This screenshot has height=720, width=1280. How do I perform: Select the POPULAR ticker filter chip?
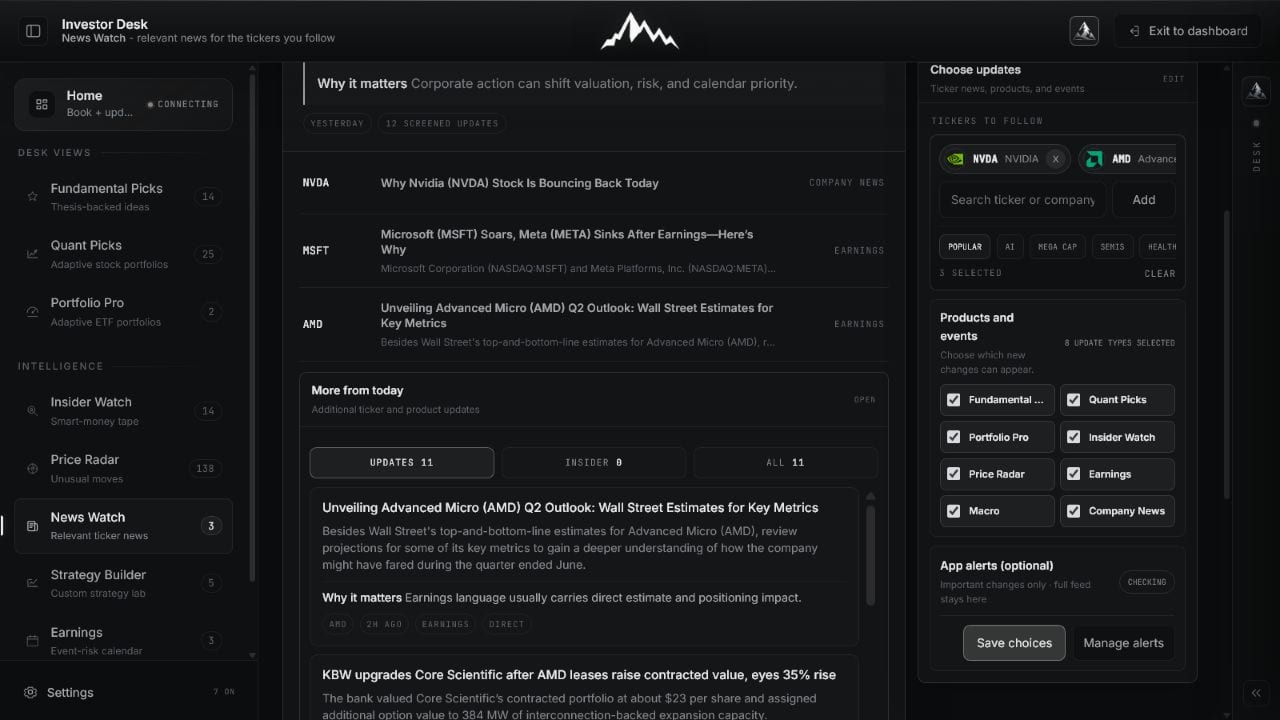pos(965,246)
